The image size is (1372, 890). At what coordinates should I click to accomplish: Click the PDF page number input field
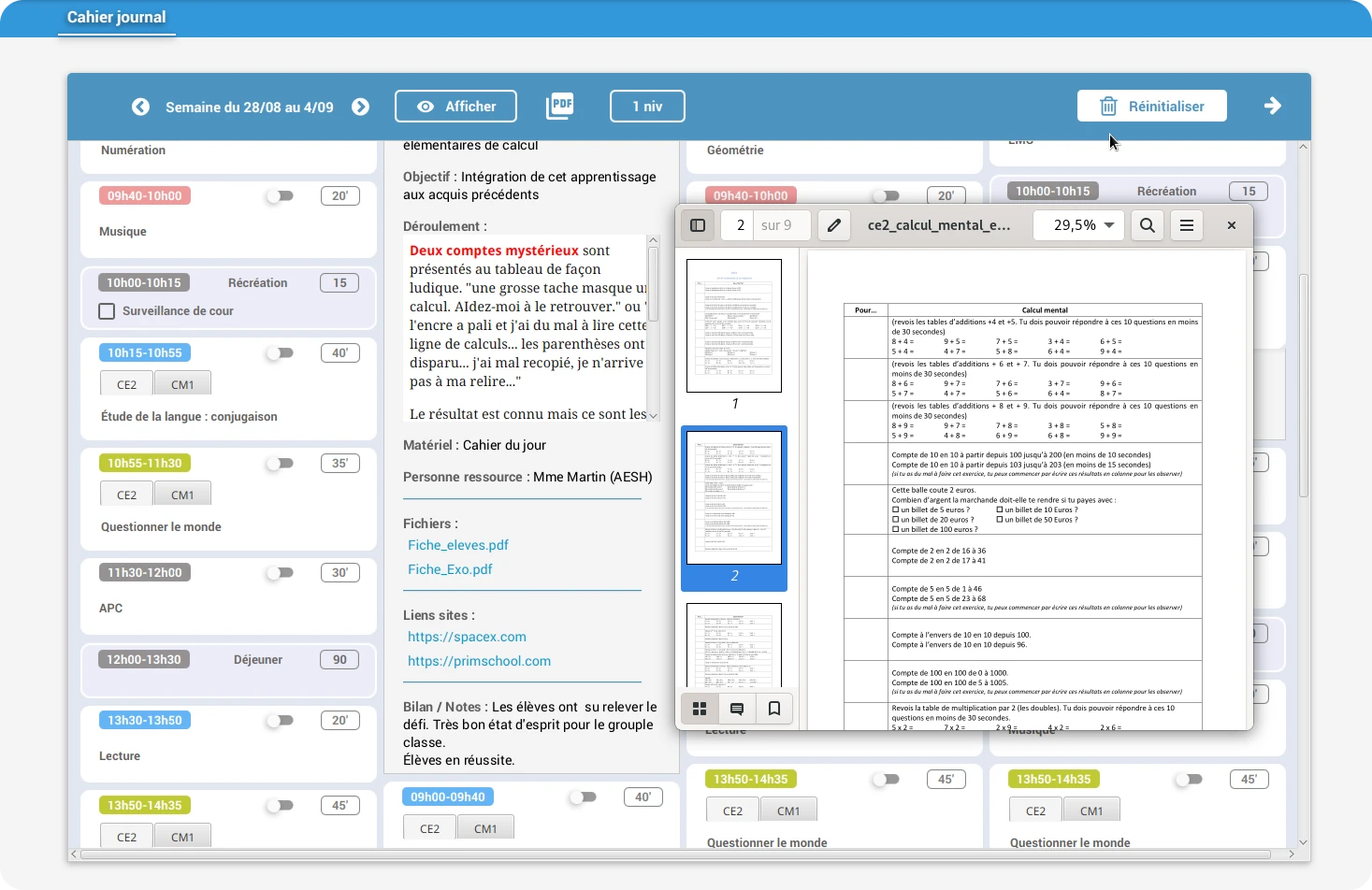(738, 225)
